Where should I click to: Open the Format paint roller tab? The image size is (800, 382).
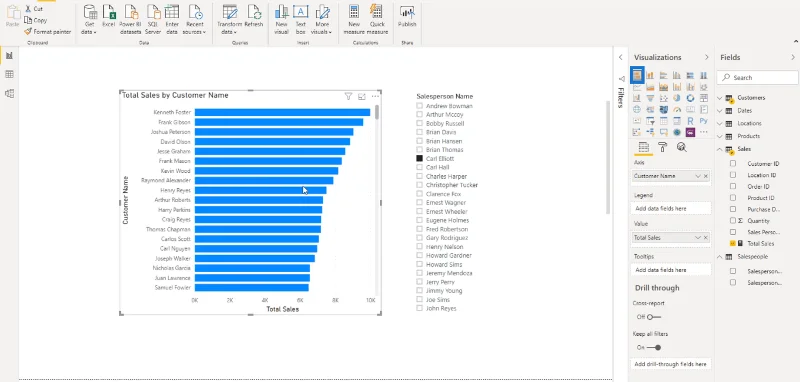(x=662, y=147)
